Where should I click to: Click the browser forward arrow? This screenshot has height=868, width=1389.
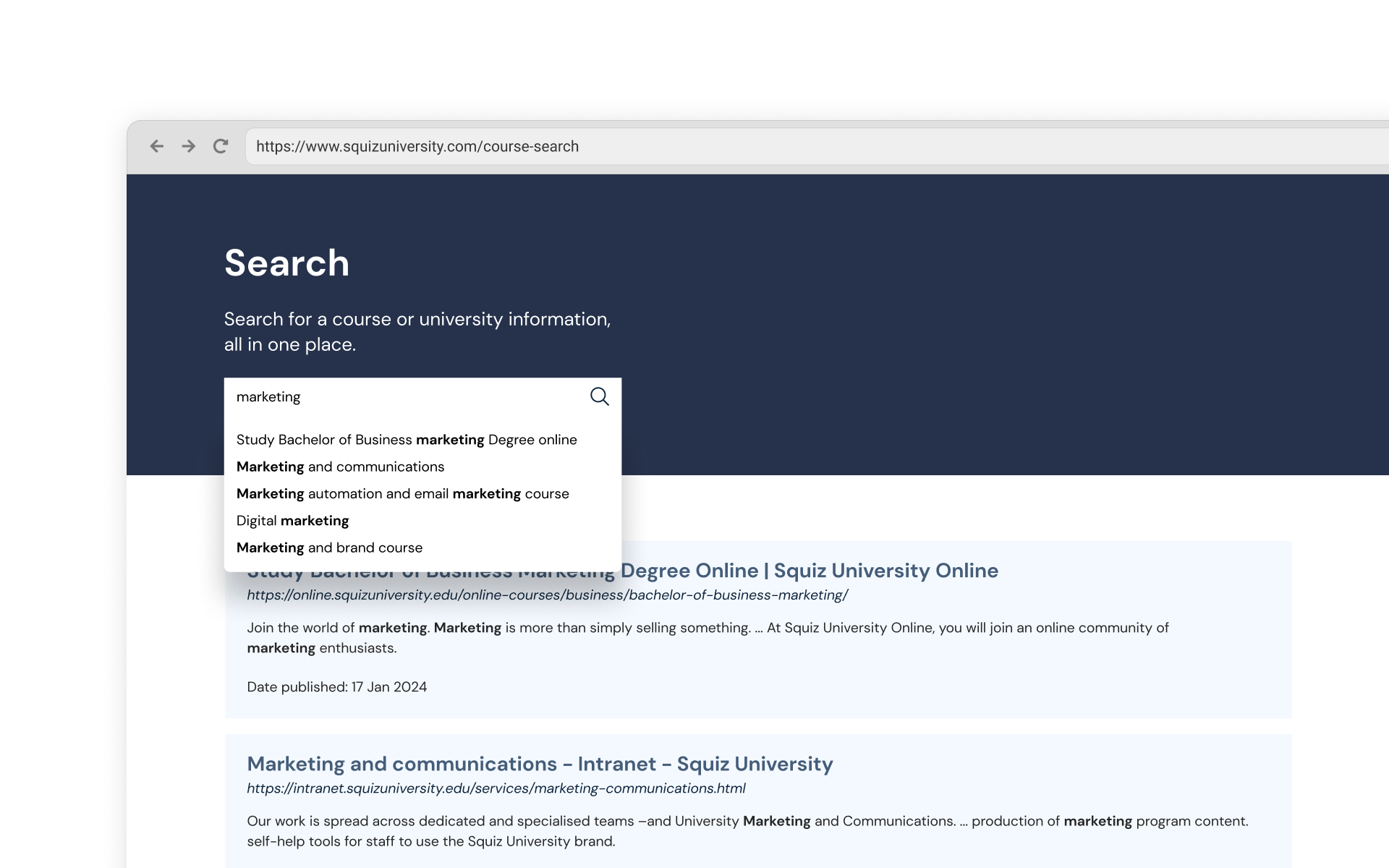coord(188,146)
